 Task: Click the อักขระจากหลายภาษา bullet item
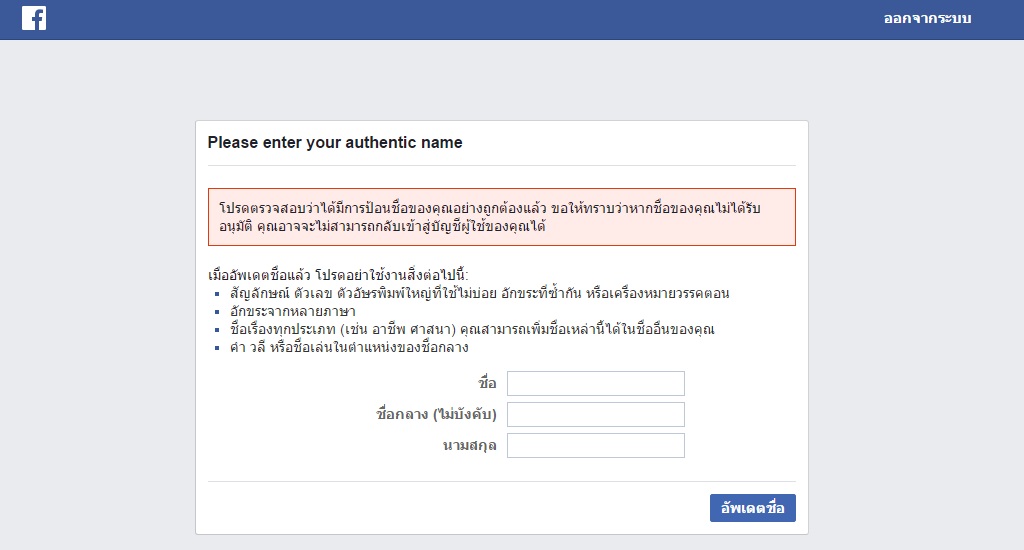[x=293, y=312]
